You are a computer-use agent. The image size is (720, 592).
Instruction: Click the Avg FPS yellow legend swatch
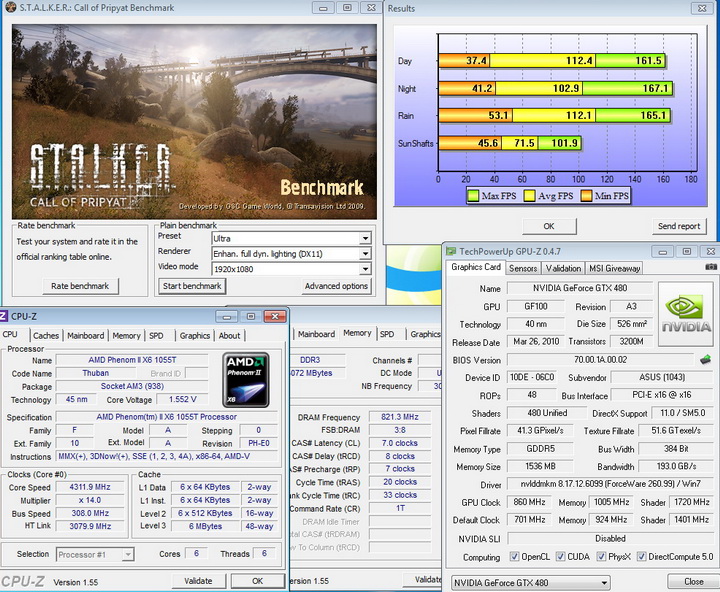coord(529,196)
